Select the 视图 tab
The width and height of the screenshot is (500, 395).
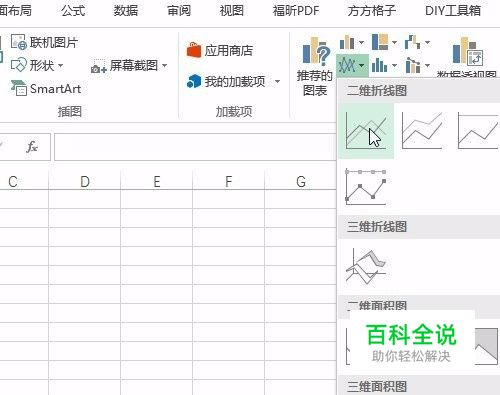(231, 11)
